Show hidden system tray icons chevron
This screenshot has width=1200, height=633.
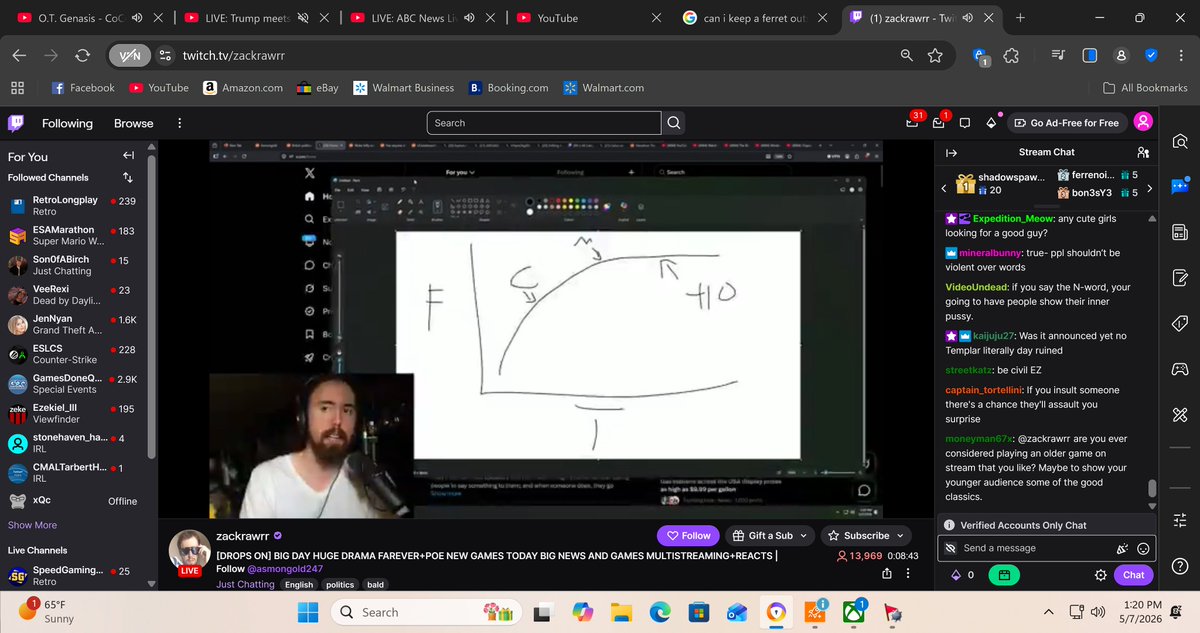tap(1049, 612)
